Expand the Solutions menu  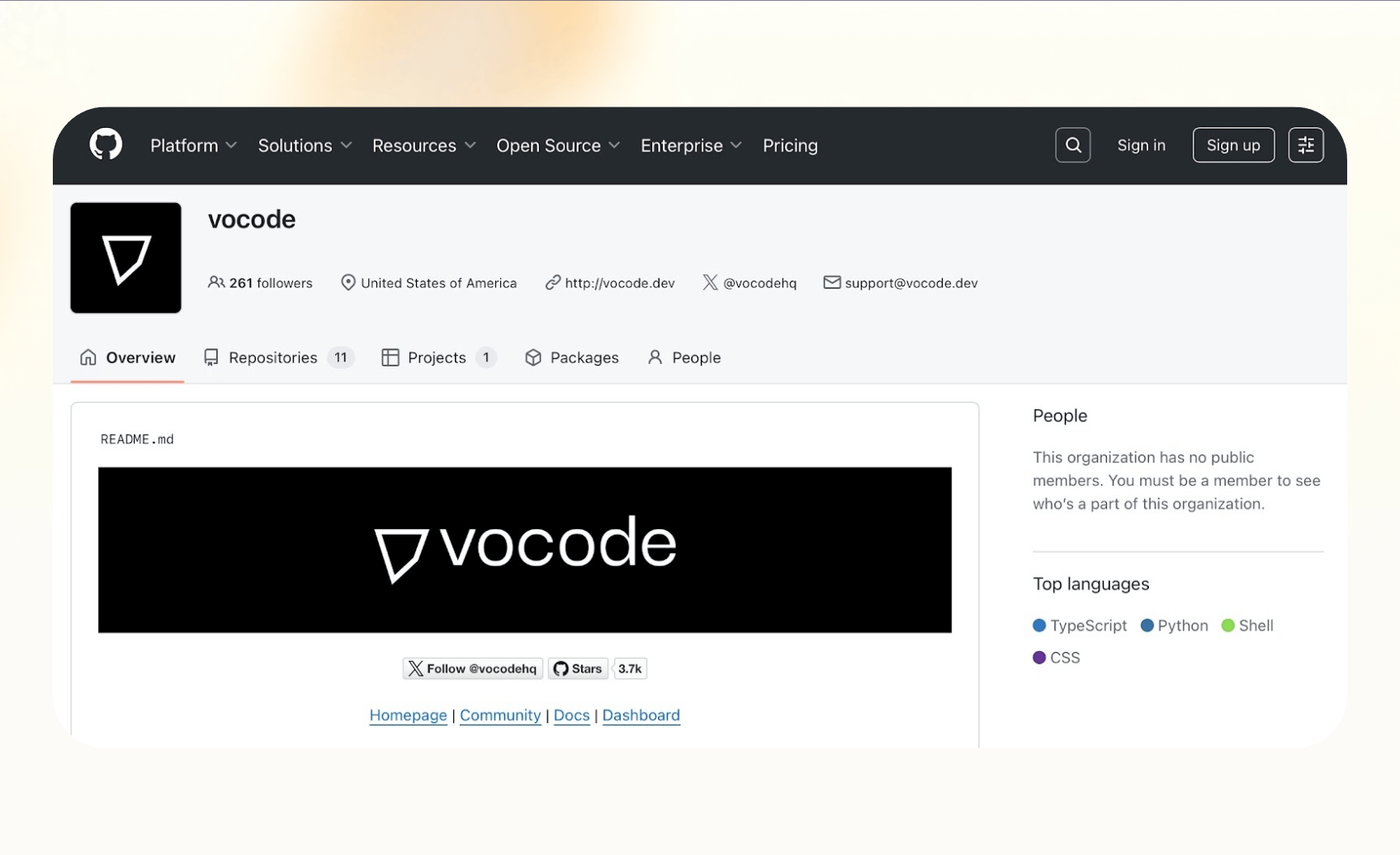click(305, 145)
